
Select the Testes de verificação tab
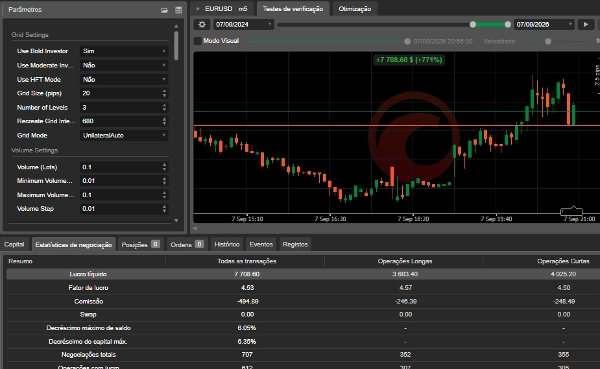[293, 9]
